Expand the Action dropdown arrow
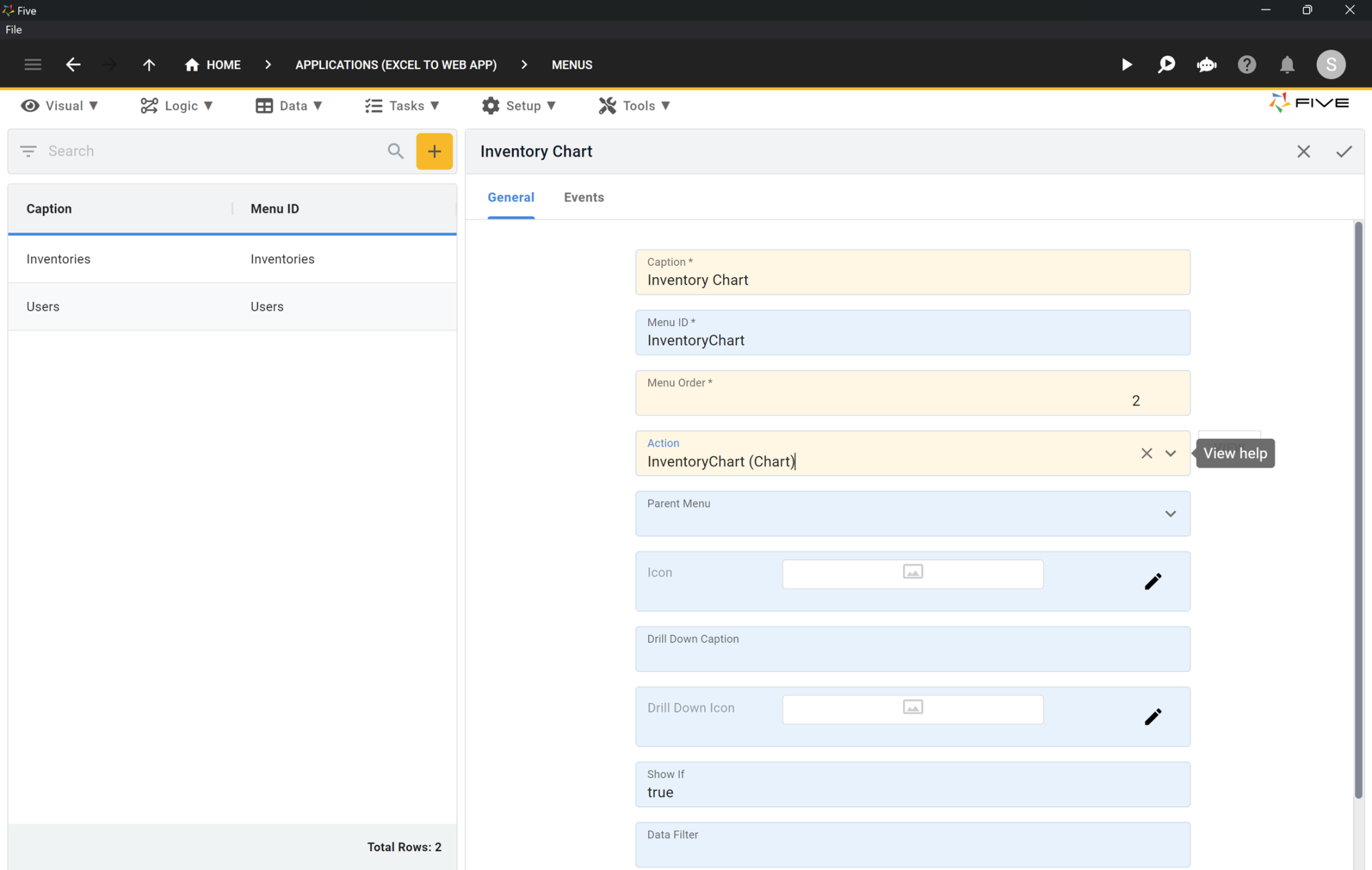This screenshot has width=1372, height=870. click(1170, 453)
